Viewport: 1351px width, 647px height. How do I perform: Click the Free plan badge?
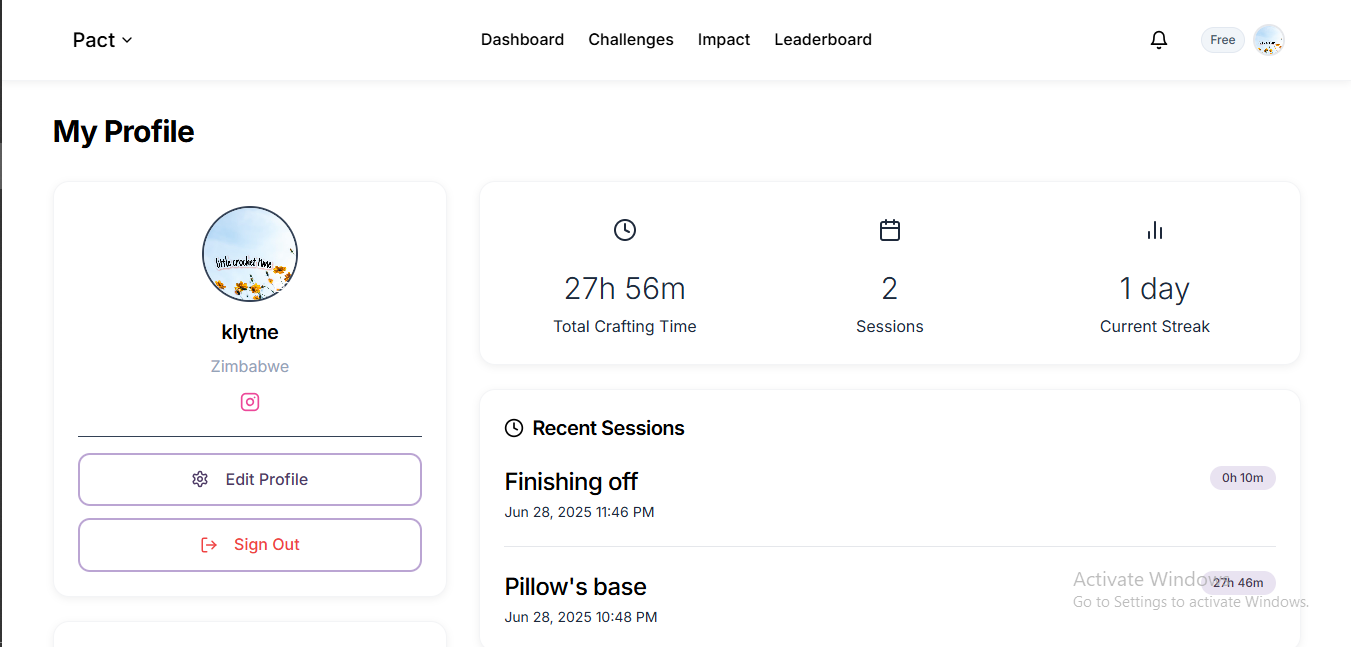click(1223, 40)
